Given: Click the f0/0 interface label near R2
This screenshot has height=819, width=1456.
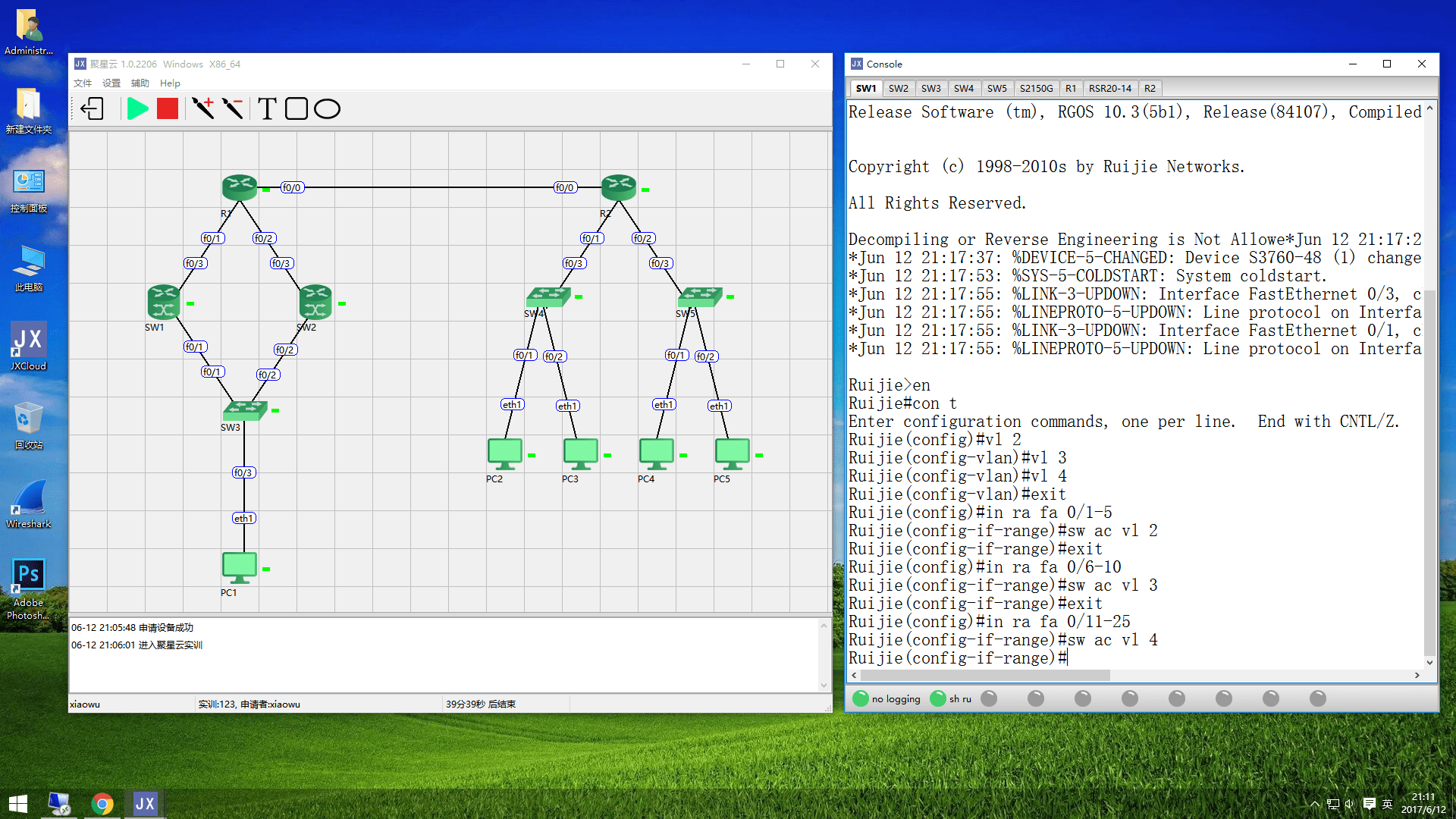Looking at the screenshot, I should [x=565, y=187].
